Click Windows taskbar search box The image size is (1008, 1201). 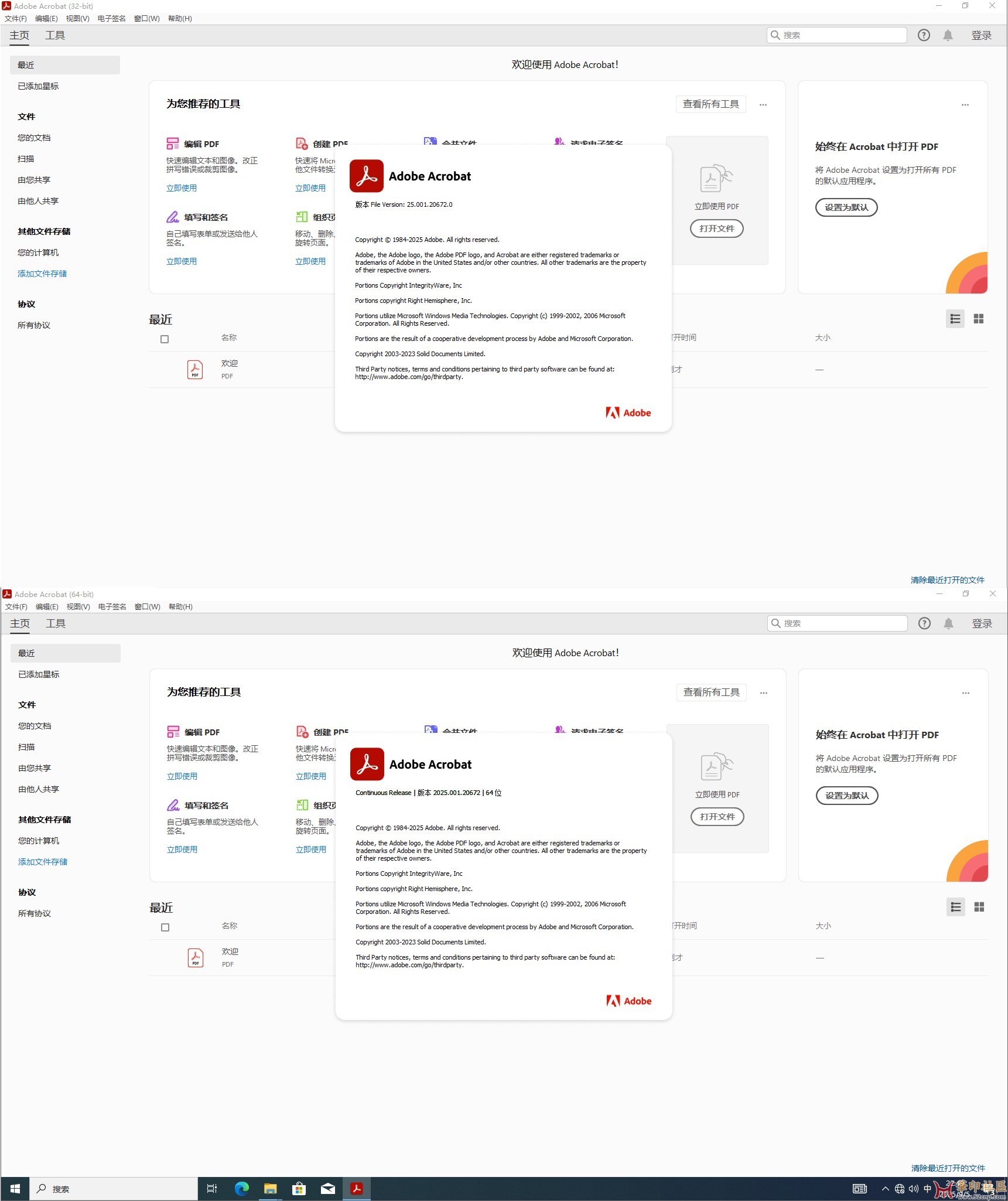(114, 1189)
